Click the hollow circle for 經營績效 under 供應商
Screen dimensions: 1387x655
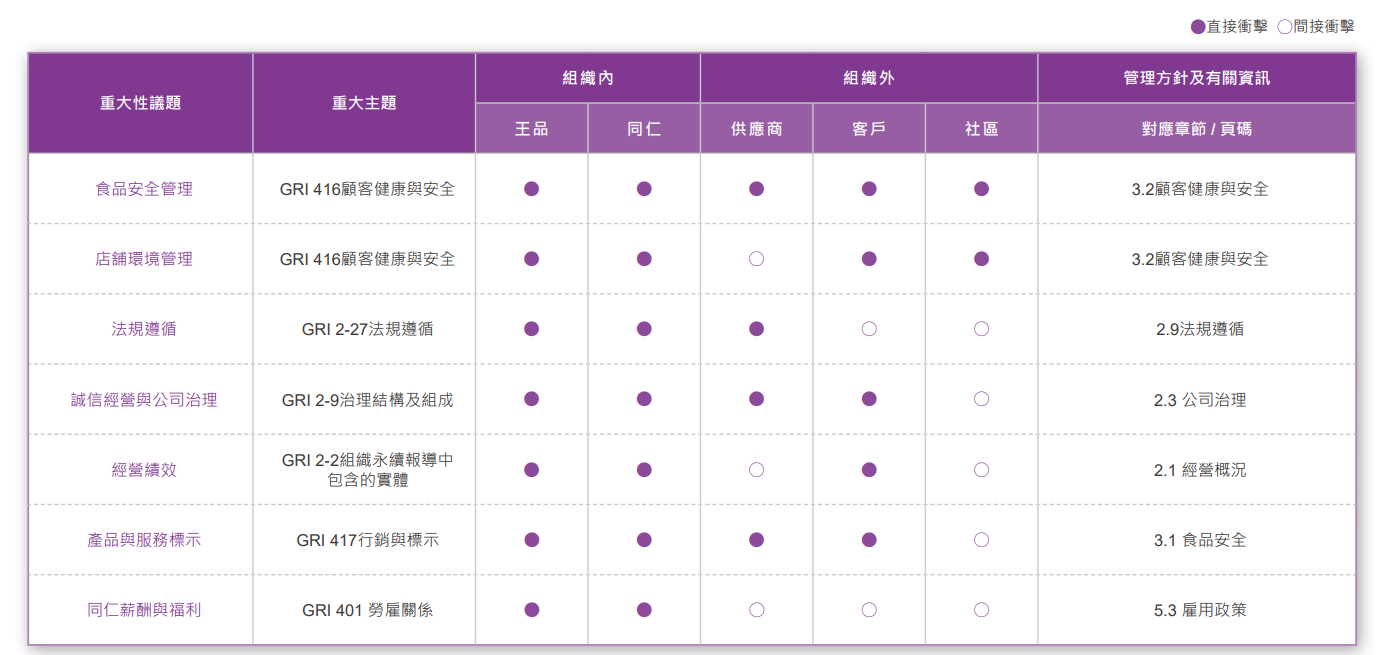tap(756, 470)
